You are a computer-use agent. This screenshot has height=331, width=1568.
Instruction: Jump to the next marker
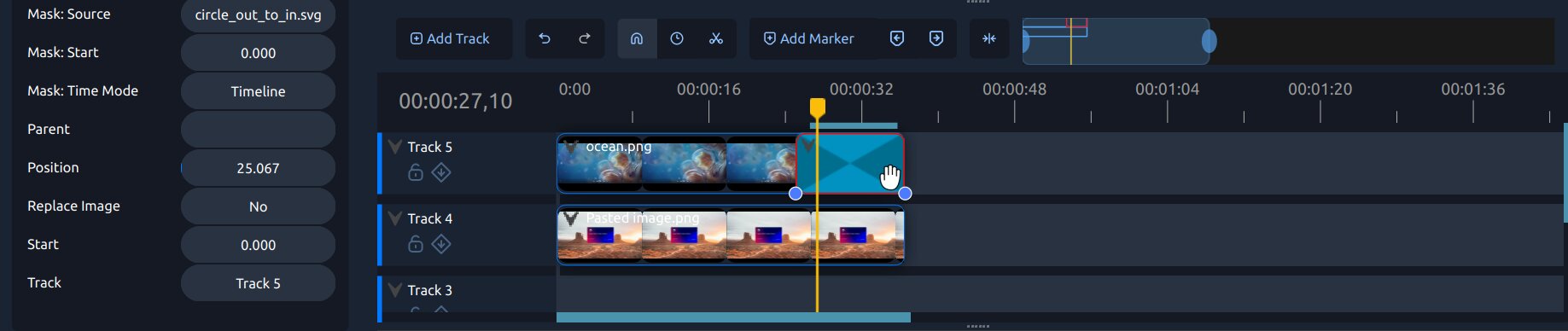[936, 38]
